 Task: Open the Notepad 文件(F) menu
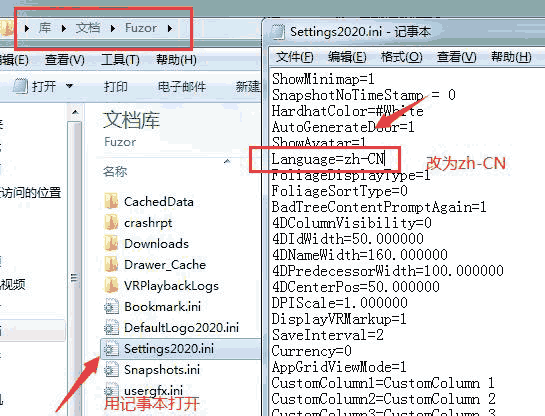click(295, 57)
